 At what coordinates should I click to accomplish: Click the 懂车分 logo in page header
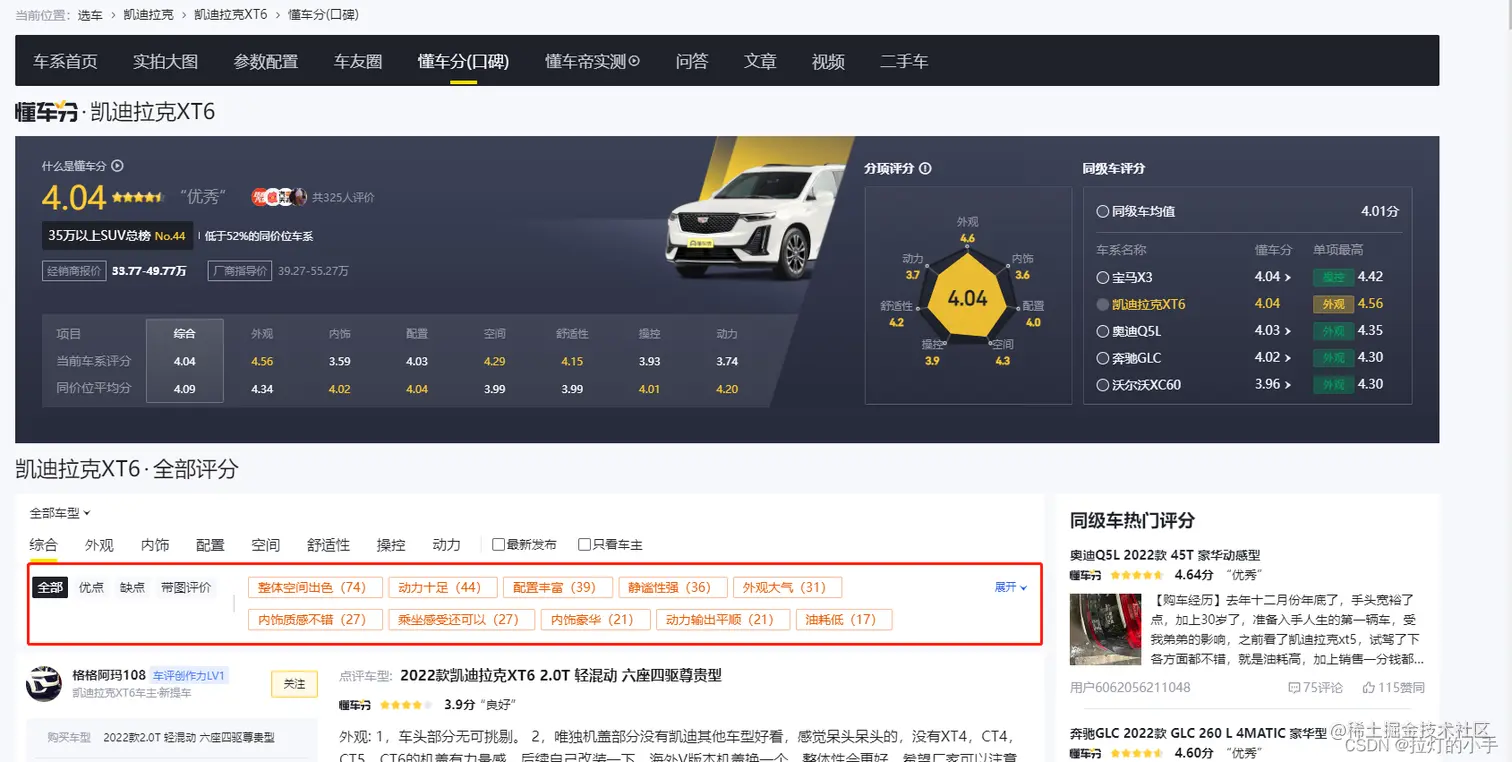click(x=46, y=111)
